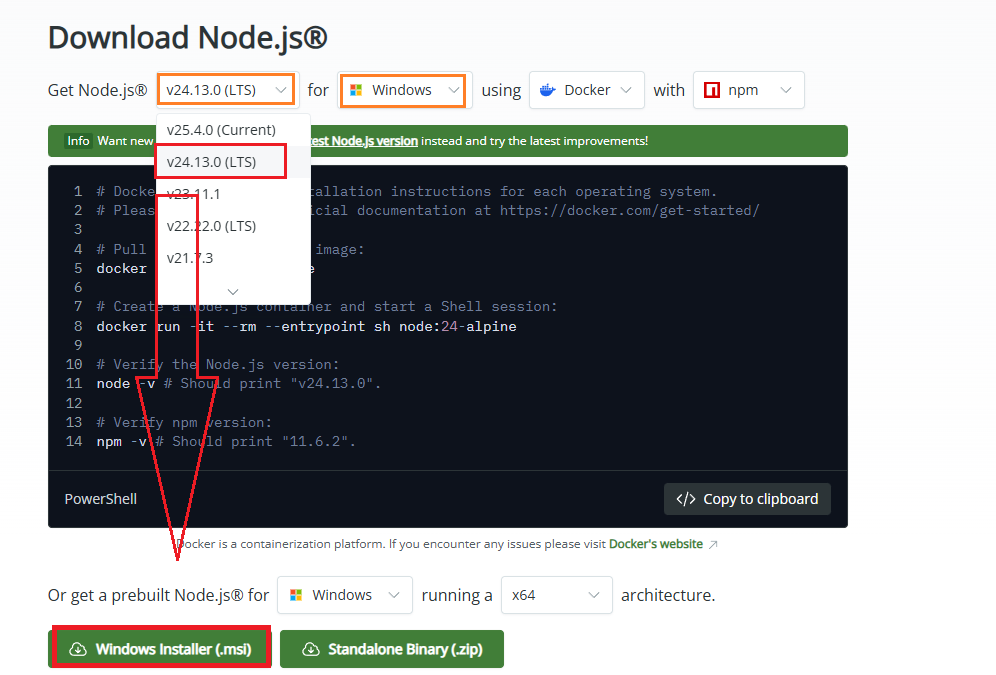Click the download icon on Standalone Binary button
Image resolution: width=996 pixels, height=675 pixels.
point(311,649)
